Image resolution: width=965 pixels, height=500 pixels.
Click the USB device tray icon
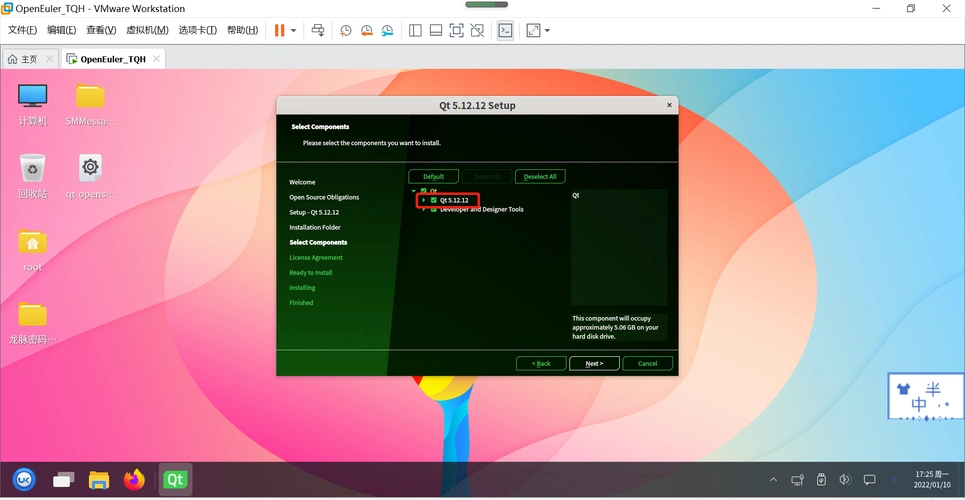click(x=821, y=480)
